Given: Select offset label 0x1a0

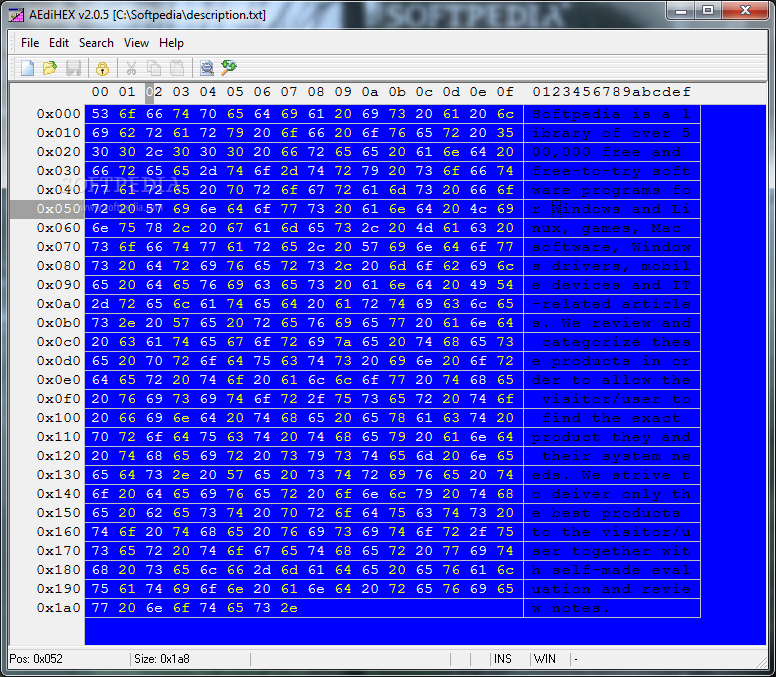Looking at the screenshot, I should point(58,608).
